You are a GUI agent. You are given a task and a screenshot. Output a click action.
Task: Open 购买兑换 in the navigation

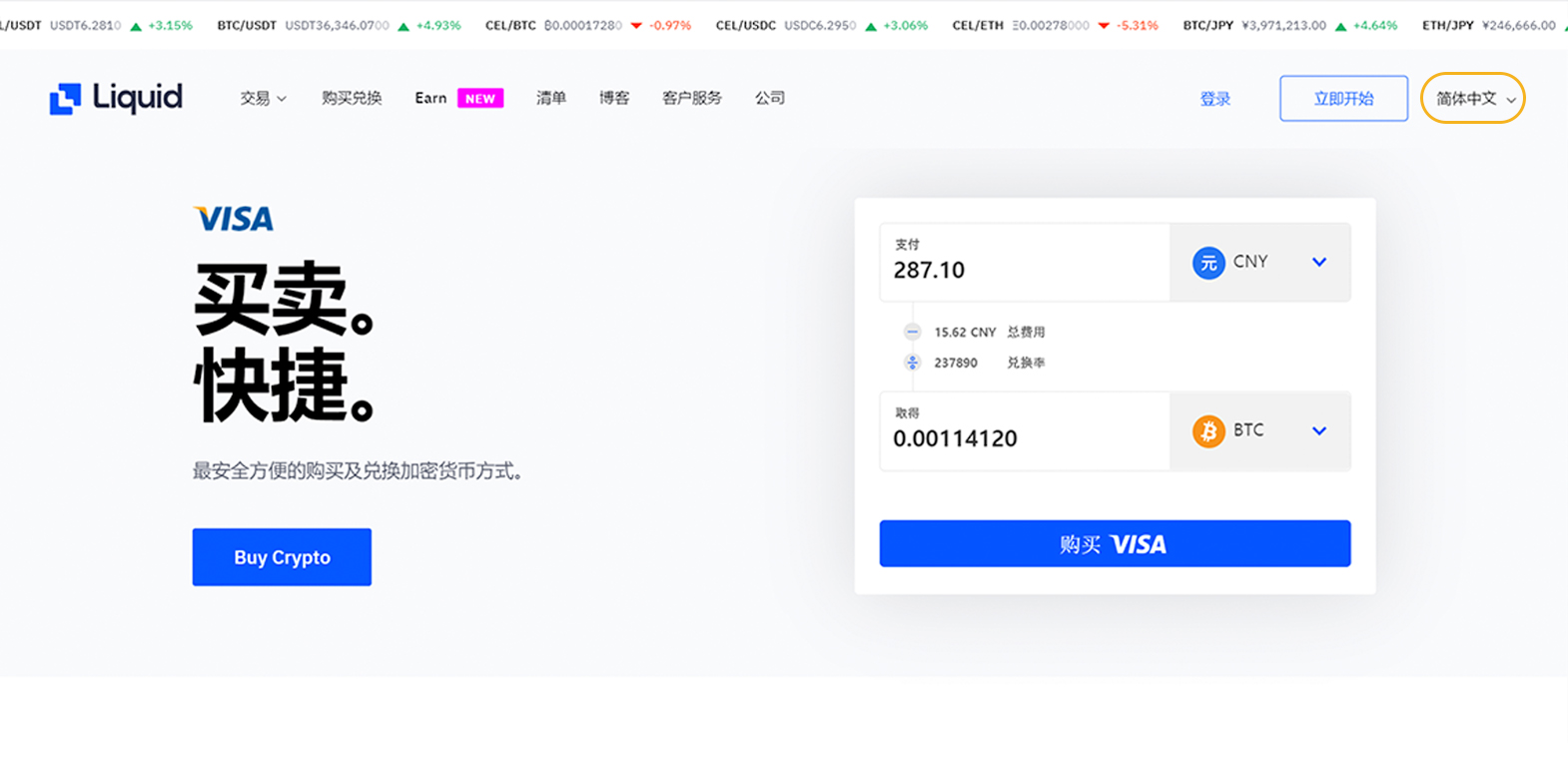point(352,98)
